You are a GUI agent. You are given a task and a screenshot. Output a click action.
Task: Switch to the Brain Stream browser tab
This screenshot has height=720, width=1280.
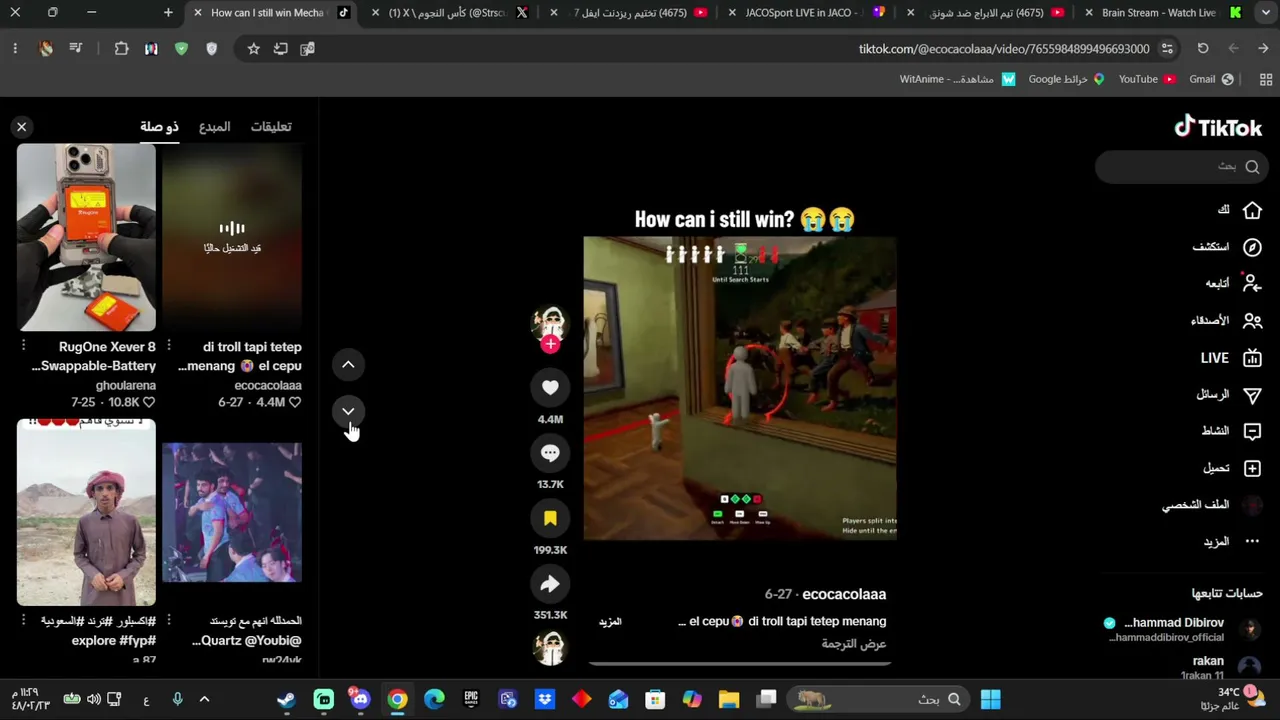[1162, 13]
